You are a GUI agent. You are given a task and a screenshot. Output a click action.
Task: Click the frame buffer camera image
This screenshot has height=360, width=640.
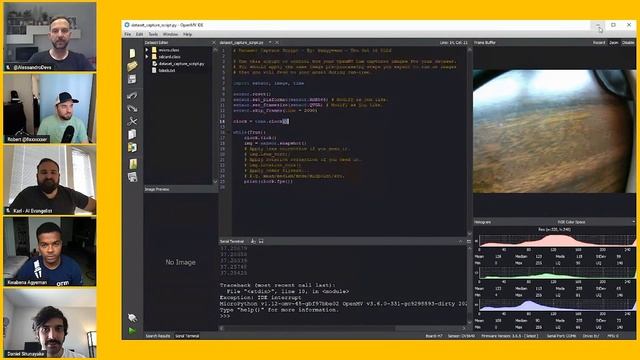554,131
